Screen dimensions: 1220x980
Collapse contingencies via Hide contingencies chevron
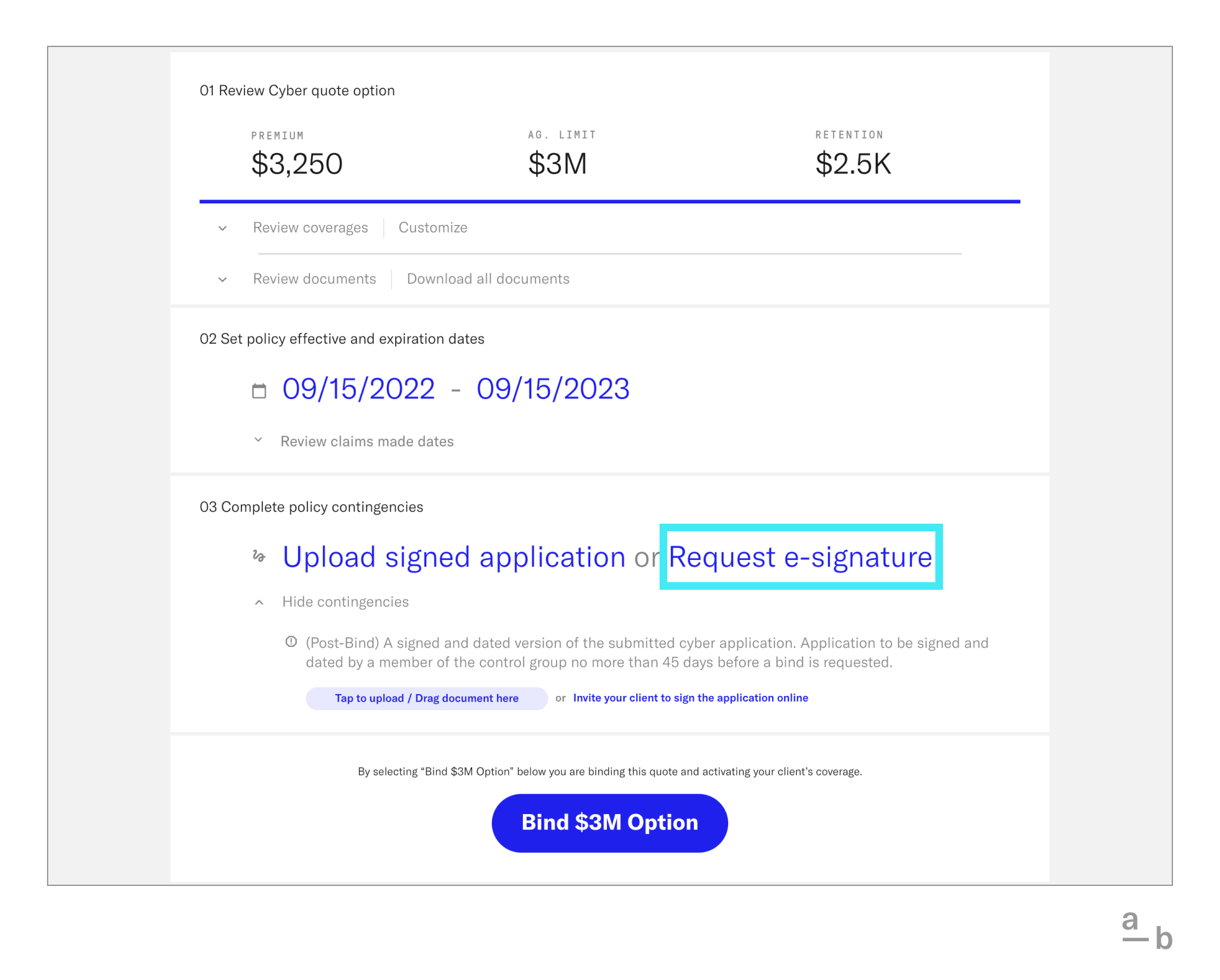259,601
